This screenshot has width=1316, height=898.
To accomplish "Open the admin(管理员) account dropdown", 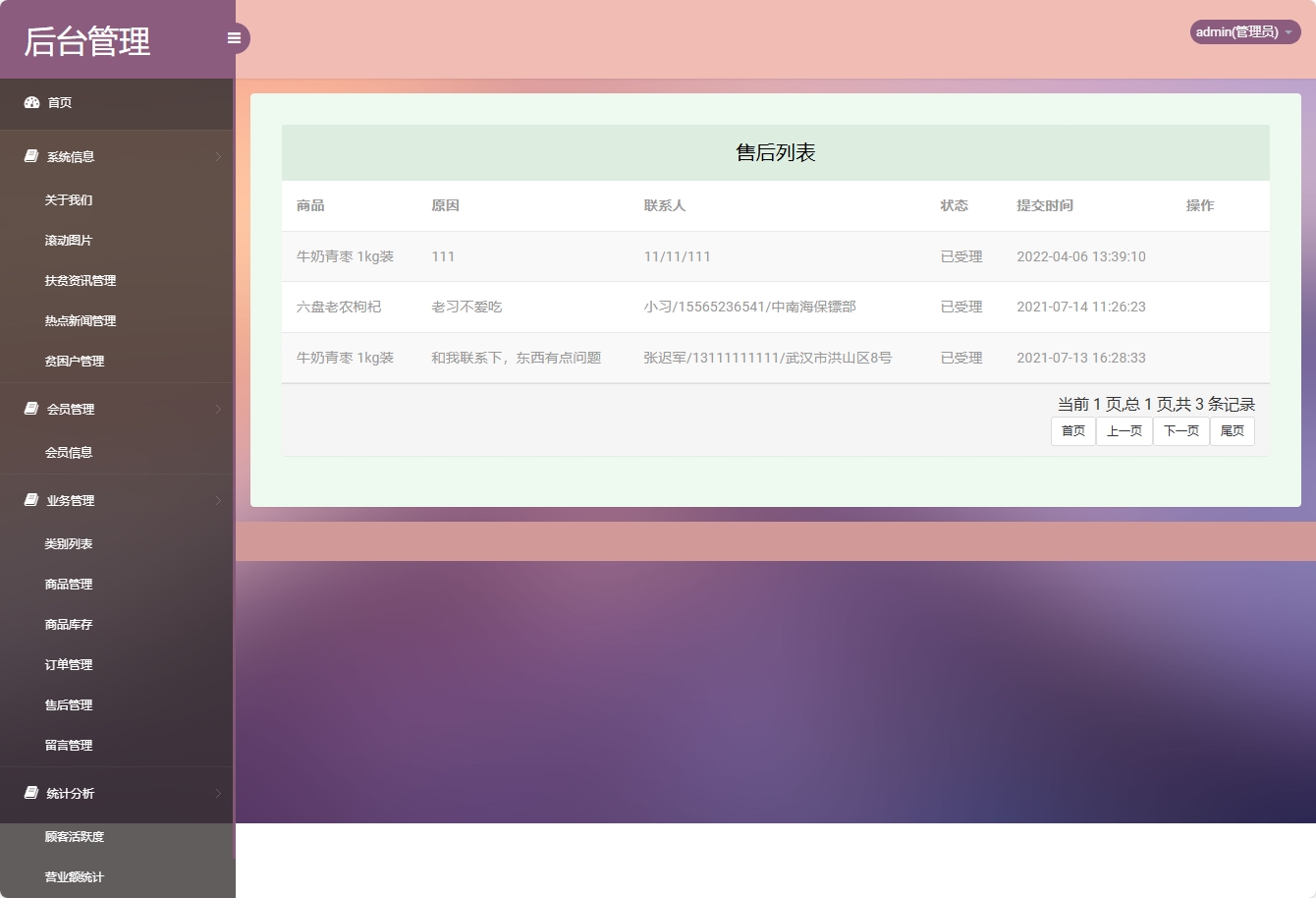I will coord(1243,31).
